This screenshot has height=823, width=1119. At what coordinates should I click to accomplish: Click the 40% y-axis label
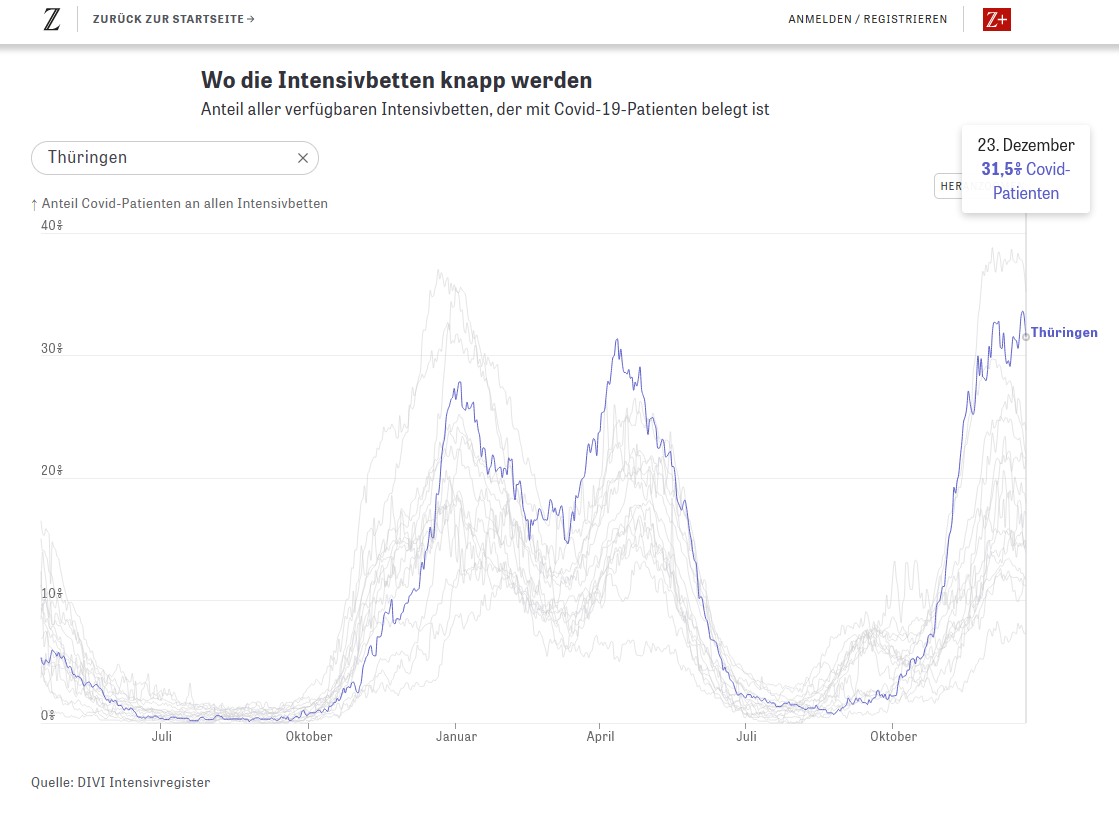pyautogui.click(x=52, y=226)
